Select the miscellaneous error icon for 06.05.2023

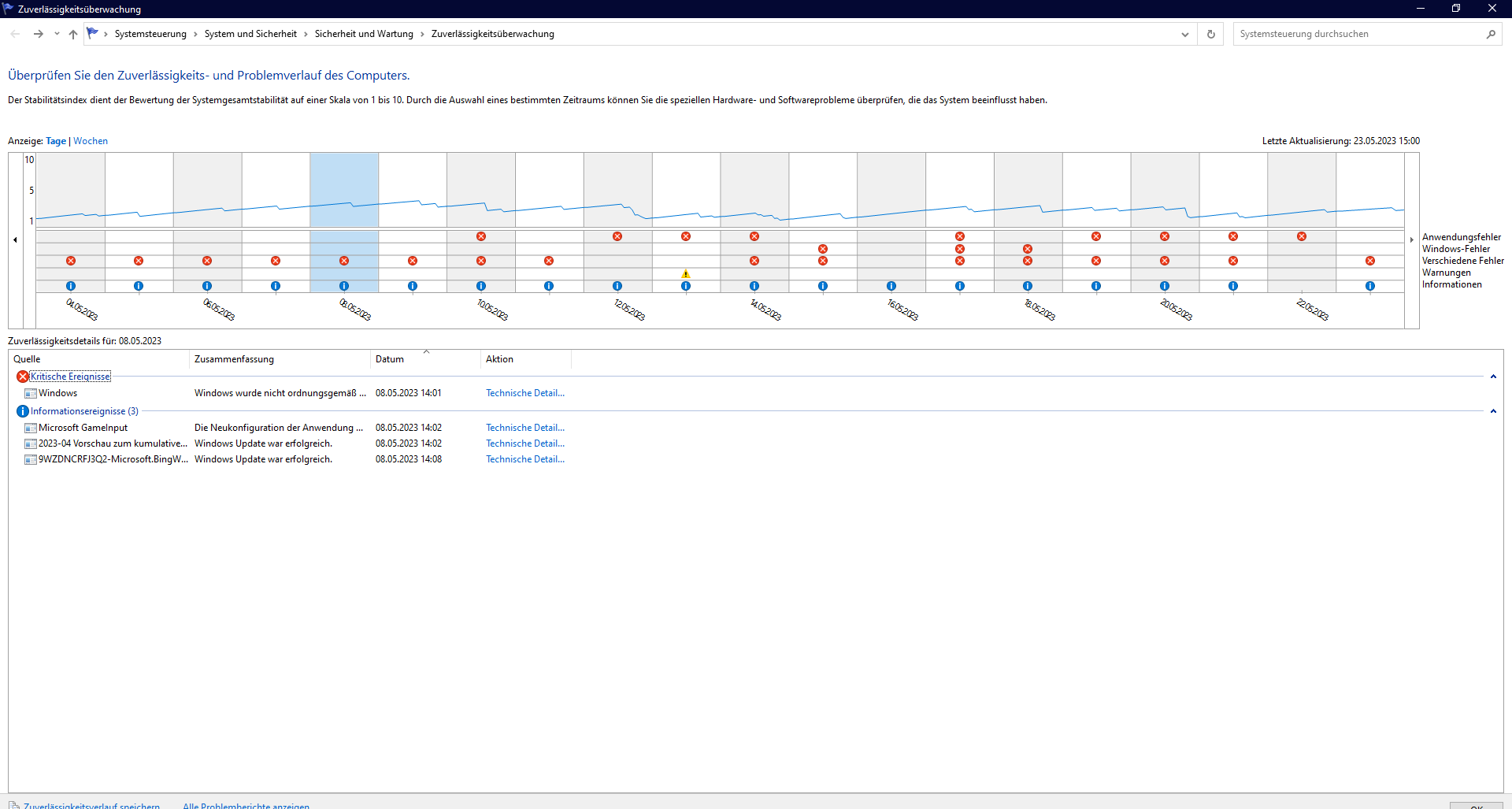coord(207,261)
